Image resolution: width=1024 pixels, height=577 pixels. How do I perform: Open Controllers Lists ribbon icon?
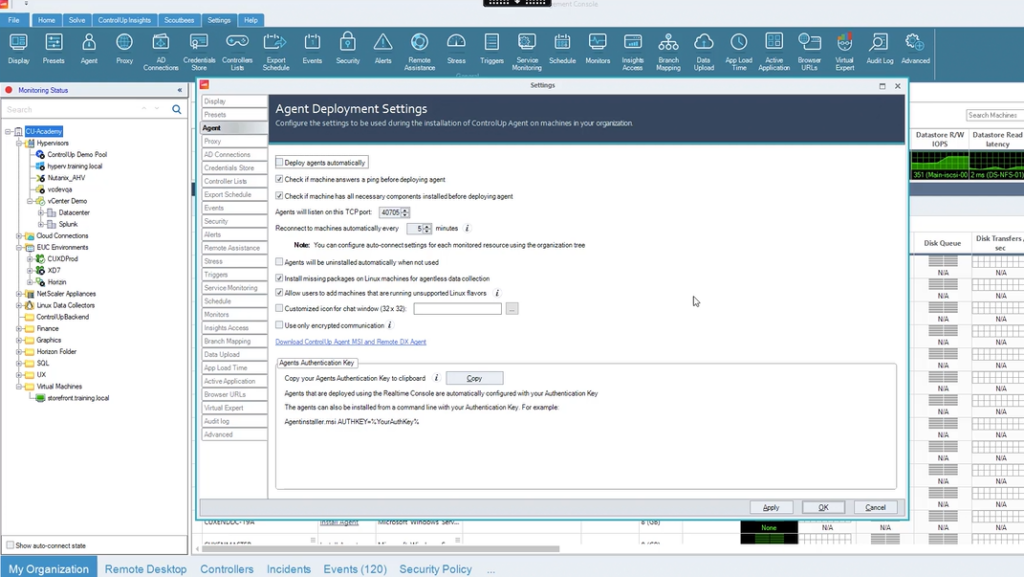[237, 52]
